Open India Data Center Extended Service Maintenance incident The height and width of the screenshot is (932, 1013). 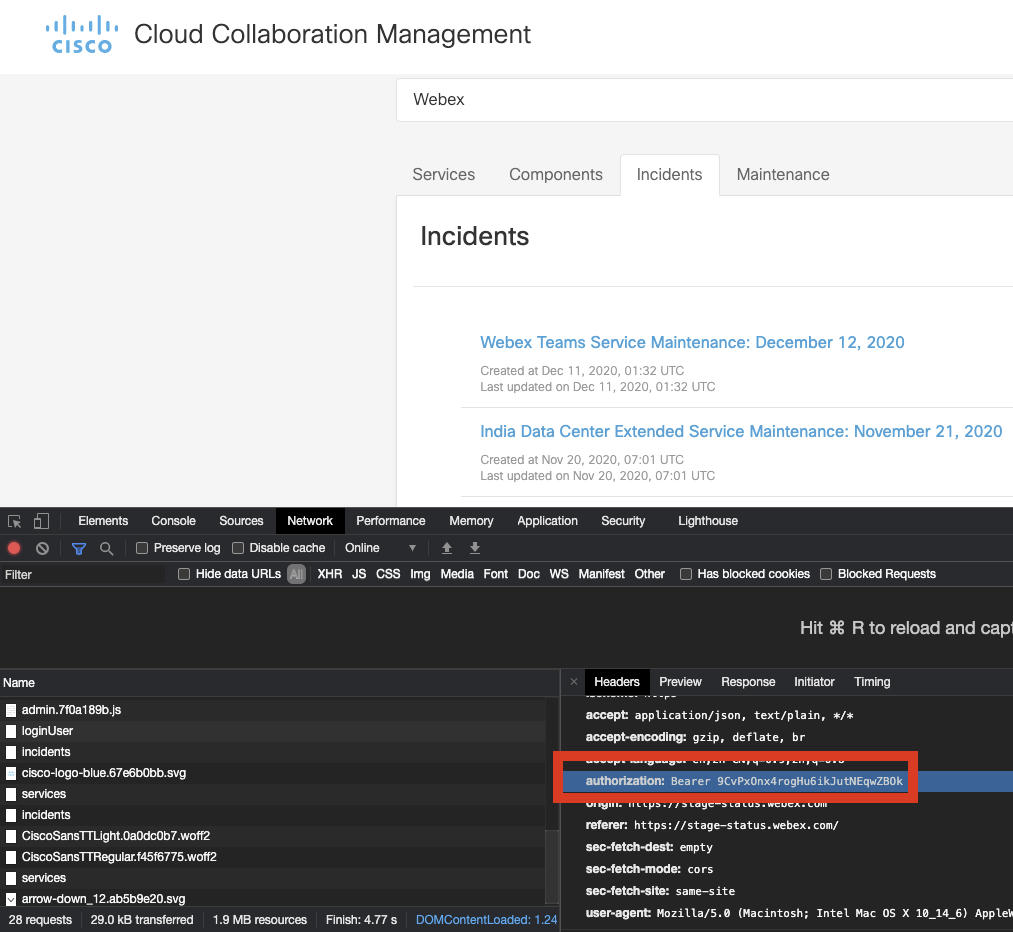tap(741, 432)
